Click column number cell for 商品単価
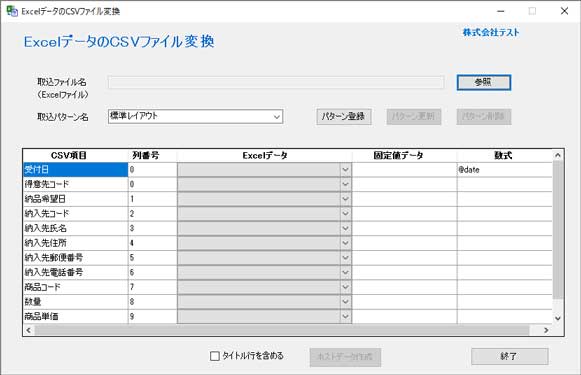 (x=152, y=316)
